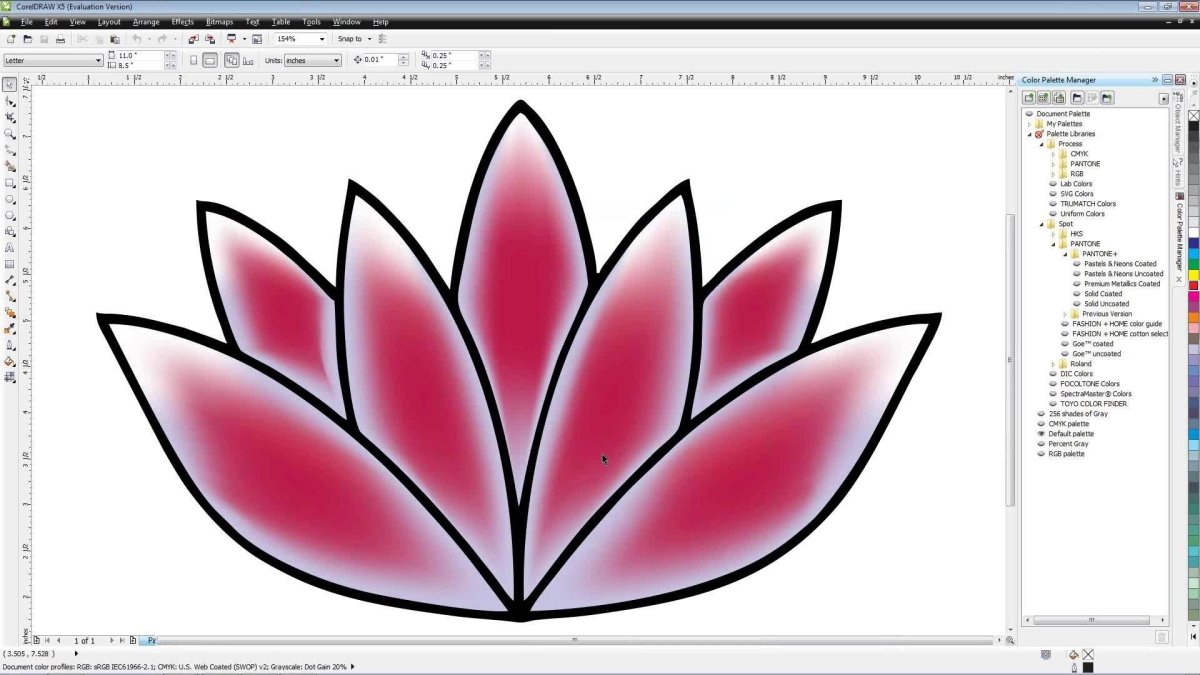Image resolution: width=1200 pixels, height=675 pixels.
Task: Select the Table tool
Action: pos(10,264)
